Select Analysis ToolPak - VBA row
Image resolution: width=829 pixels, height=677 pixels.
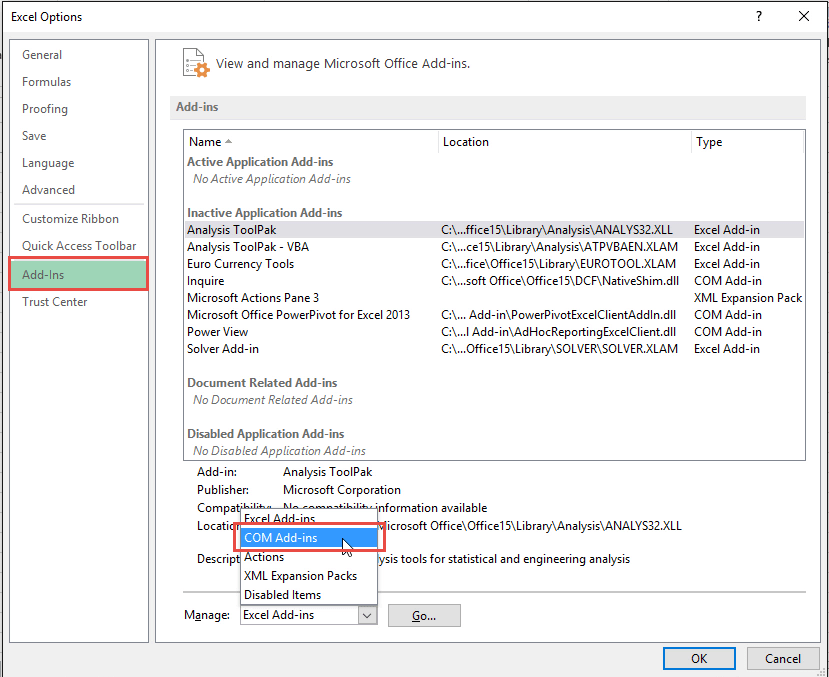[x=494, y=247]
